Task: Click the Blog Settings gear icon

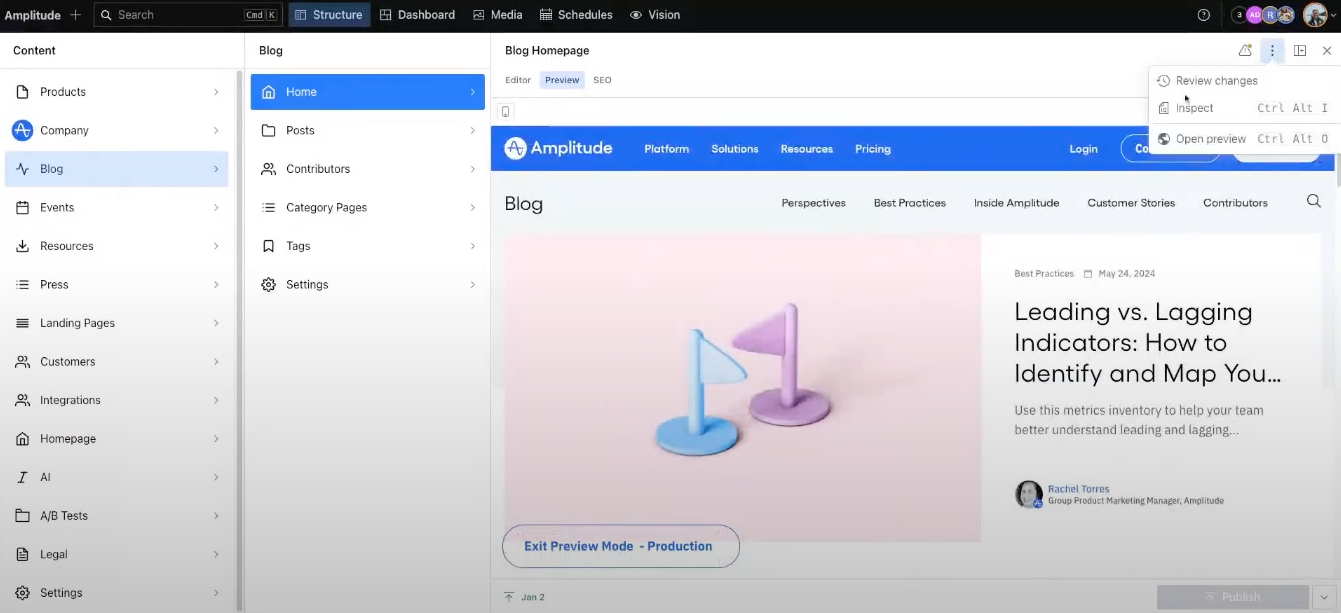Action: coord(268,285)
